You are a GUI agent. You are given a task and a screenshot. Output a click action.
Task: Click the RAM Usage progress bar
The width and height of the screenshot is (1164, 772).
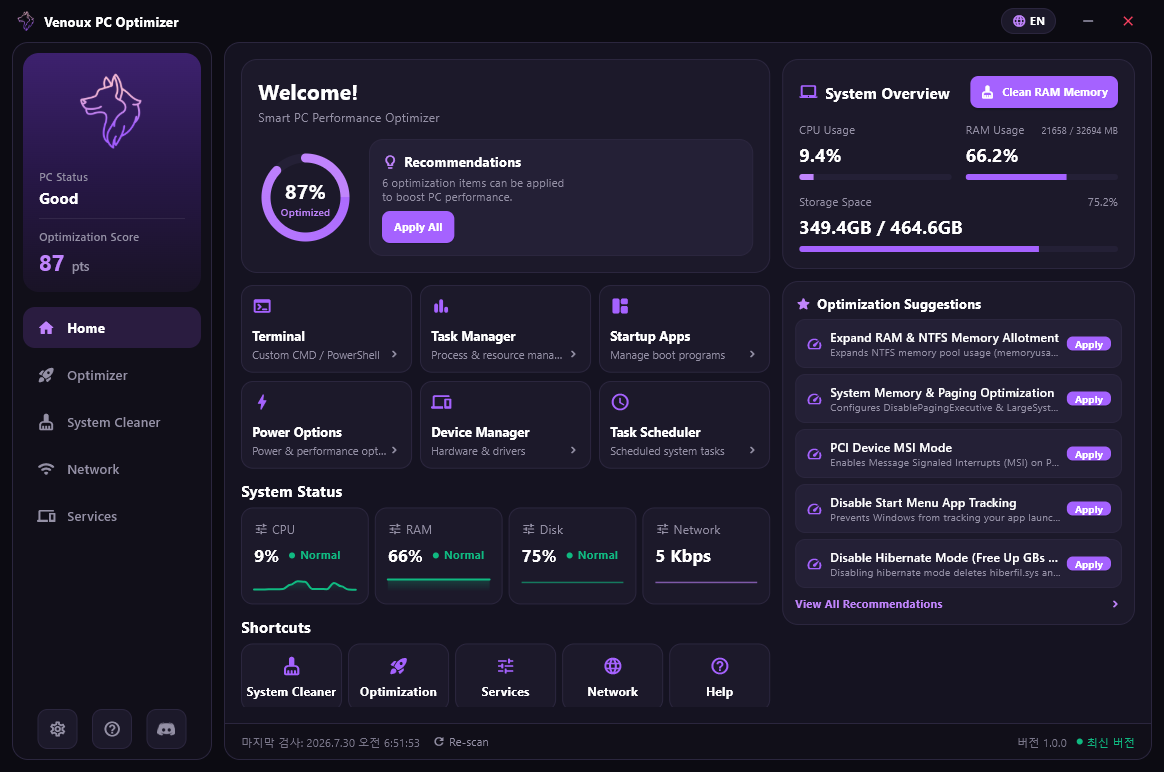click(x=1042, y=177)
